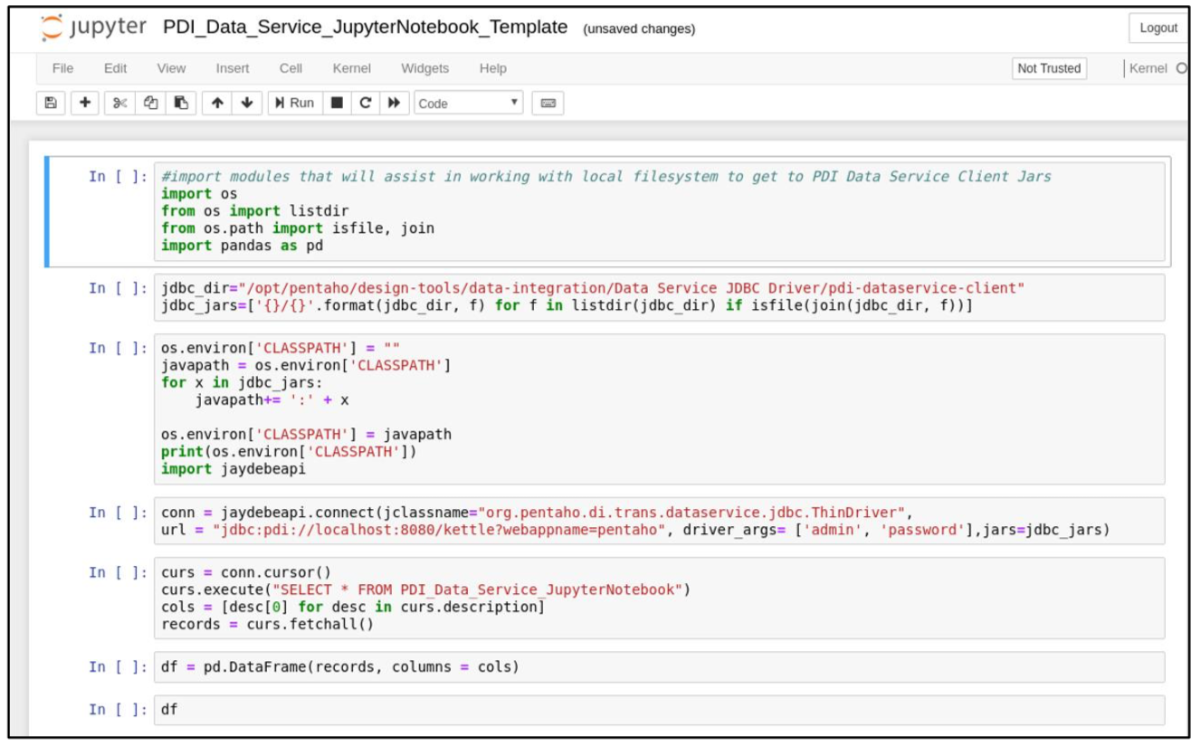Click inside the last cell containing df
The height and width of the screenshot is (746, 1198).
point(659,710)
